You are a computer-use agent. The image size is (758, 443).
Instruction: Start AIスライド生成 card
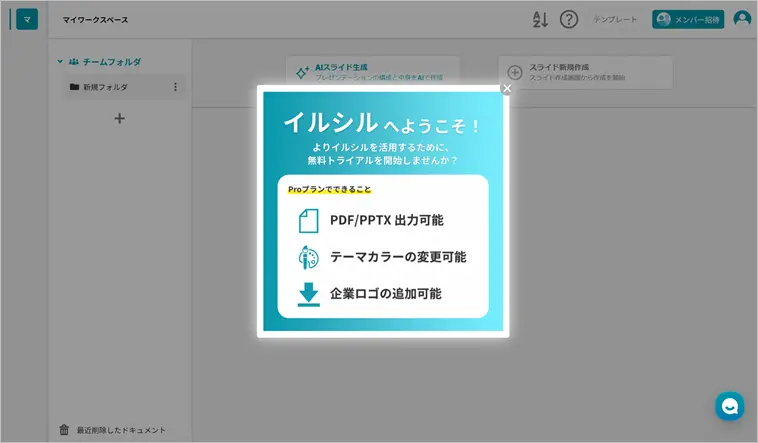(x=373, y=72)
